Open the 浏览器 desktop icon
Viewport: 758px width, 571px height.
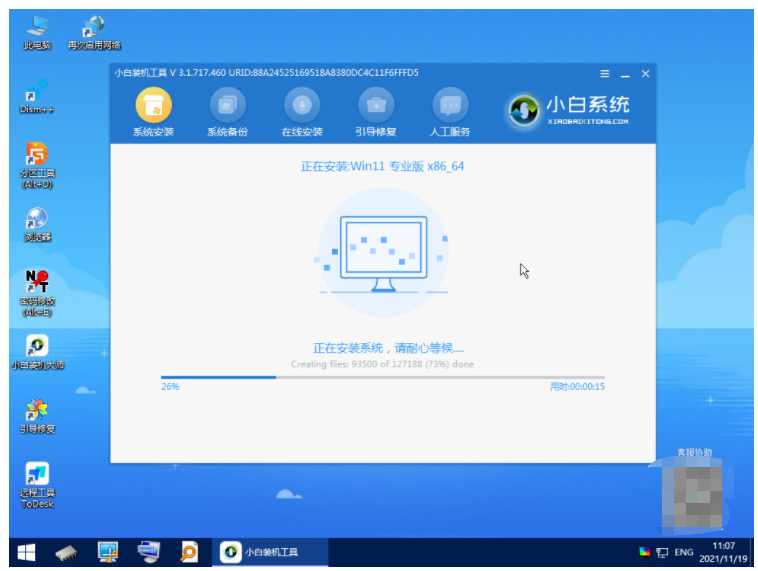pos(37,224)
